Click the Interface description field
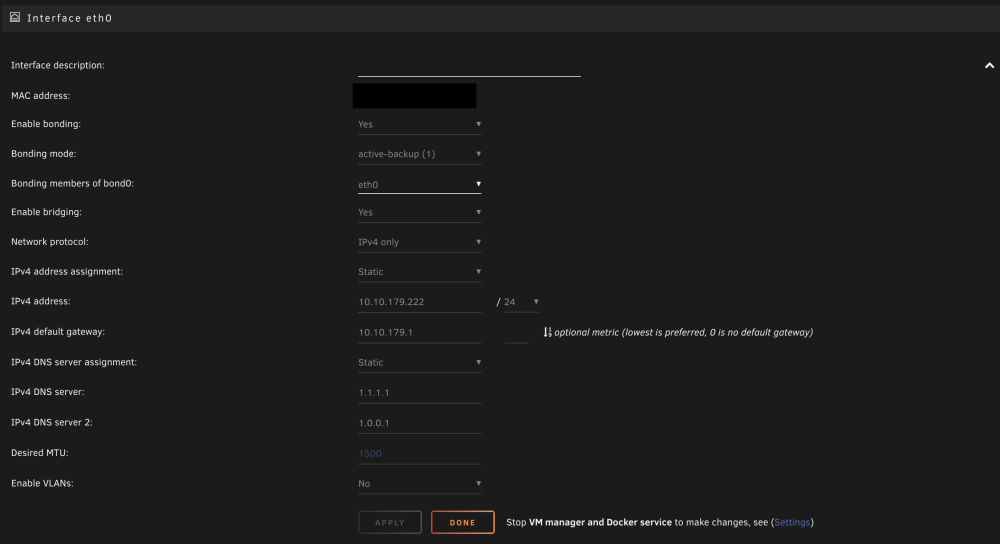This screenshot has height=544, width=1000. pyautogui.click(x=469, y=66)
